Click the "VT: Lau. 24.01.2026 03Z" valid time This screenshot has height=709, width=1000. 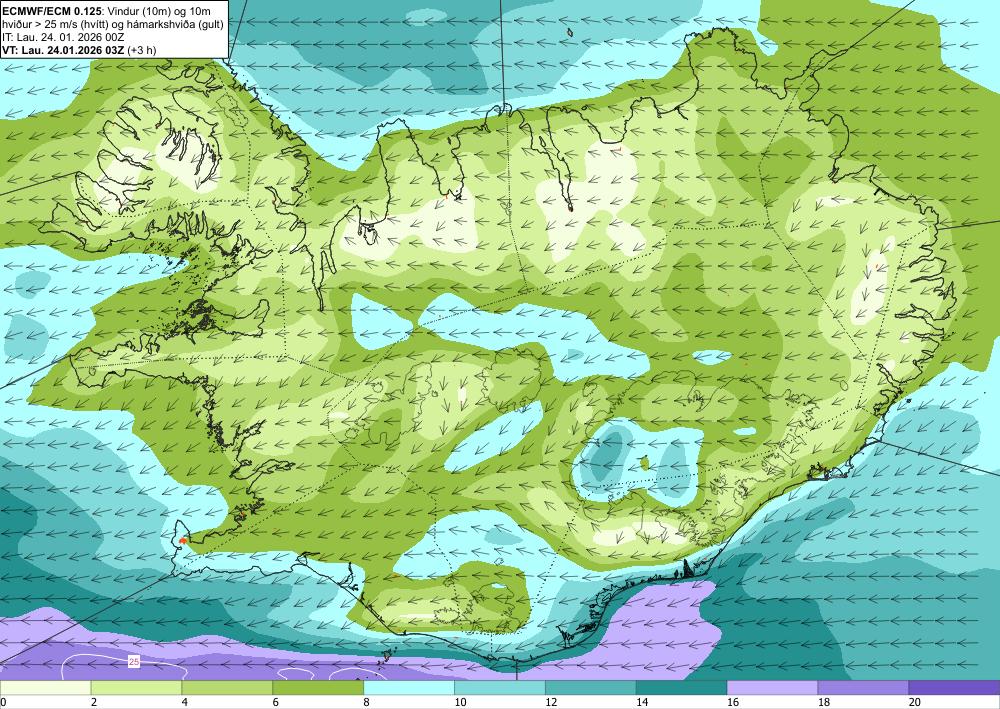tap(63, 50)
